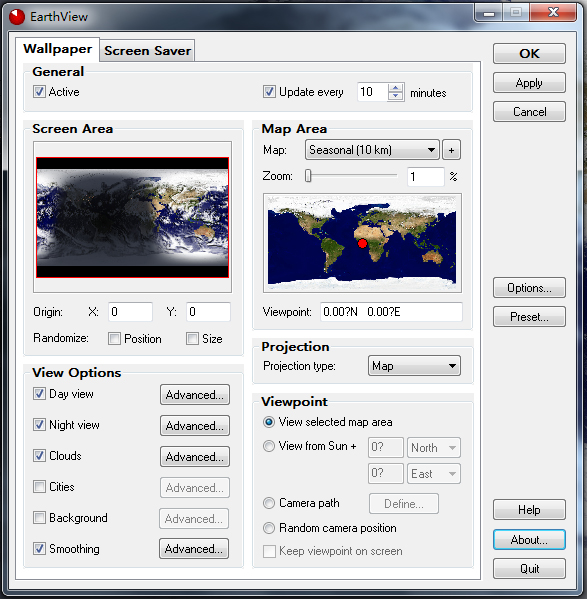Click the Cancel button
Viewport: 587px width, 599px height.
(529, 112)
